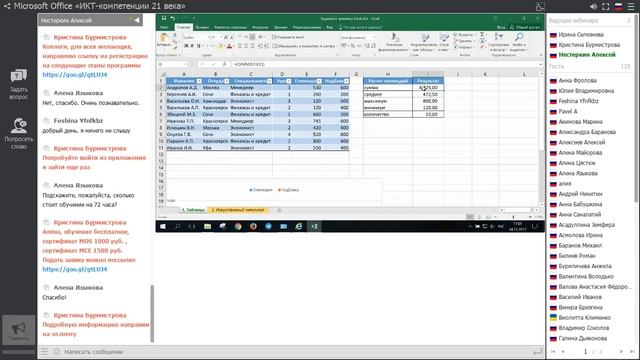Viewport: 640px width, 360px height.
Task: Click the send message enter icon
Action: (538, 351)
